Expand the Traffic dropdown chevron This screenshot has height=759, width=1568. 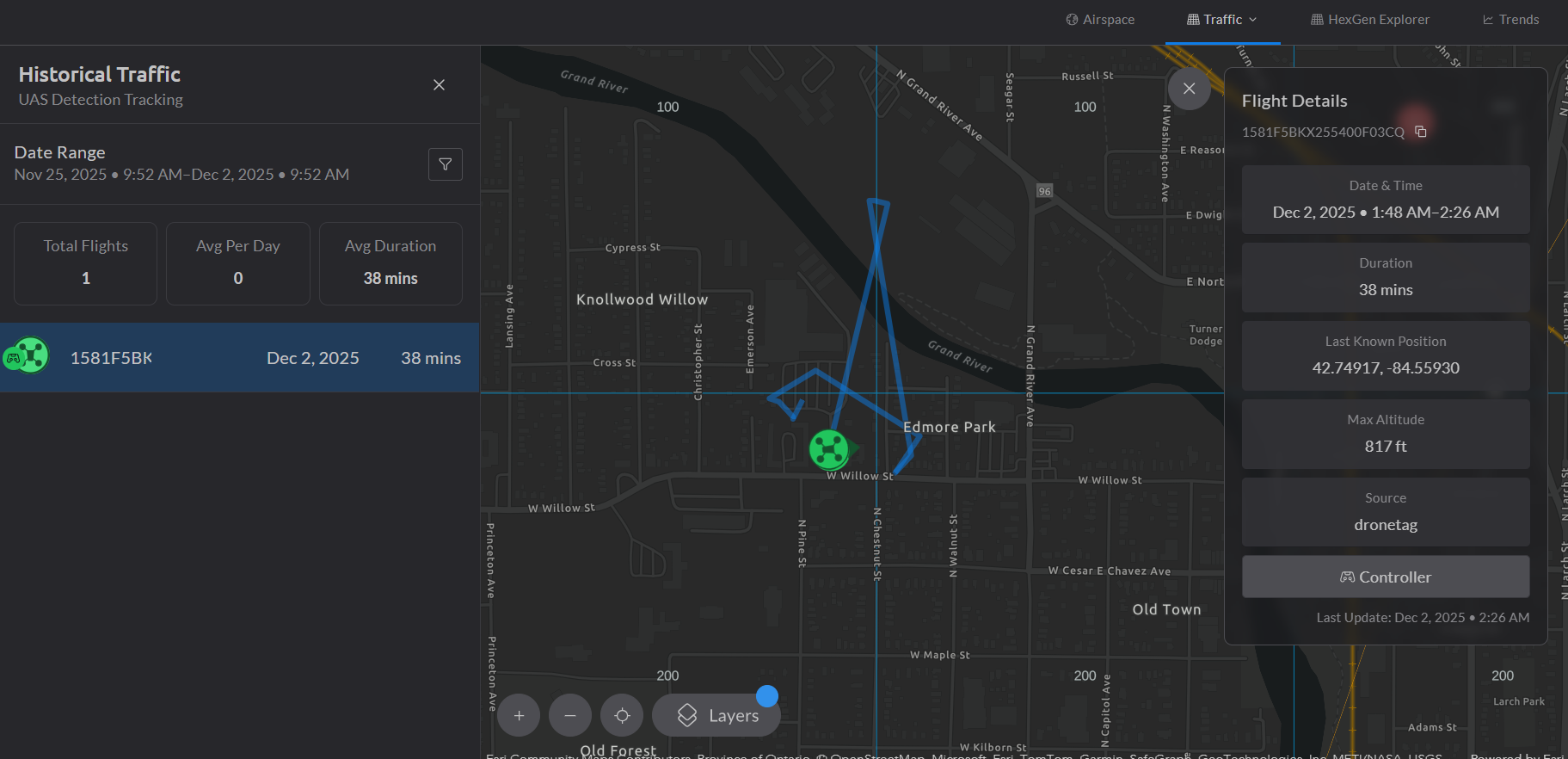pyautogui.click(x=1253, y=20)
